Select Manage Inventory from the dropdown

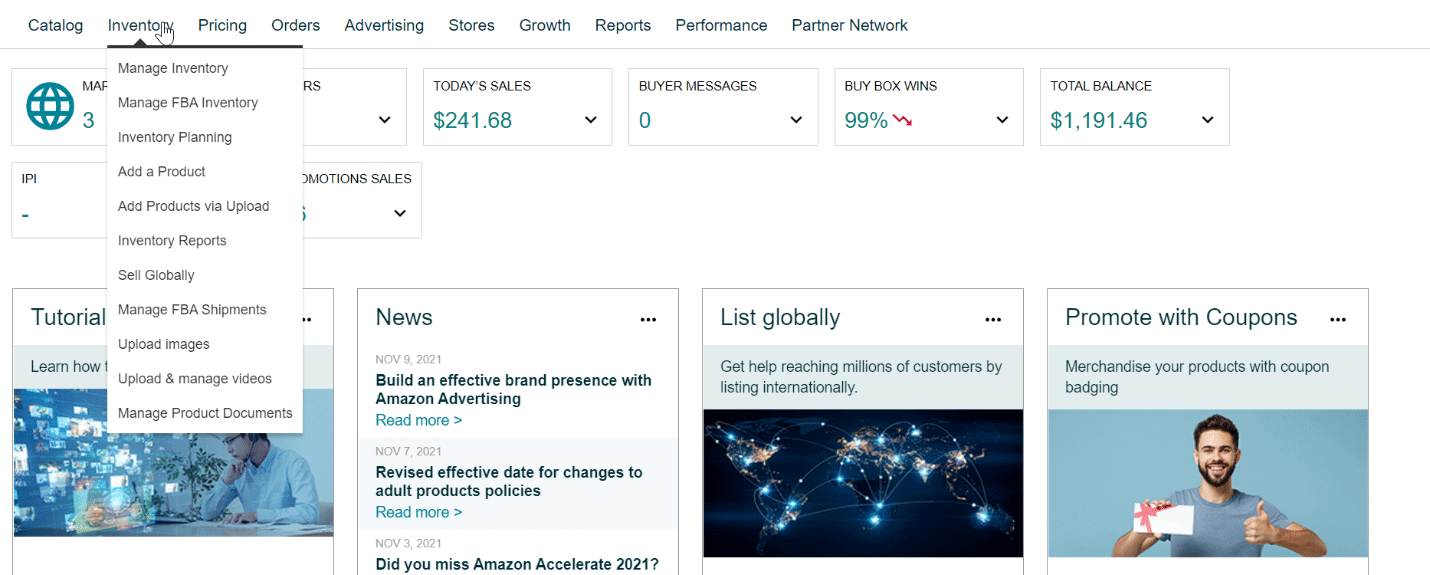coord(173,68)
